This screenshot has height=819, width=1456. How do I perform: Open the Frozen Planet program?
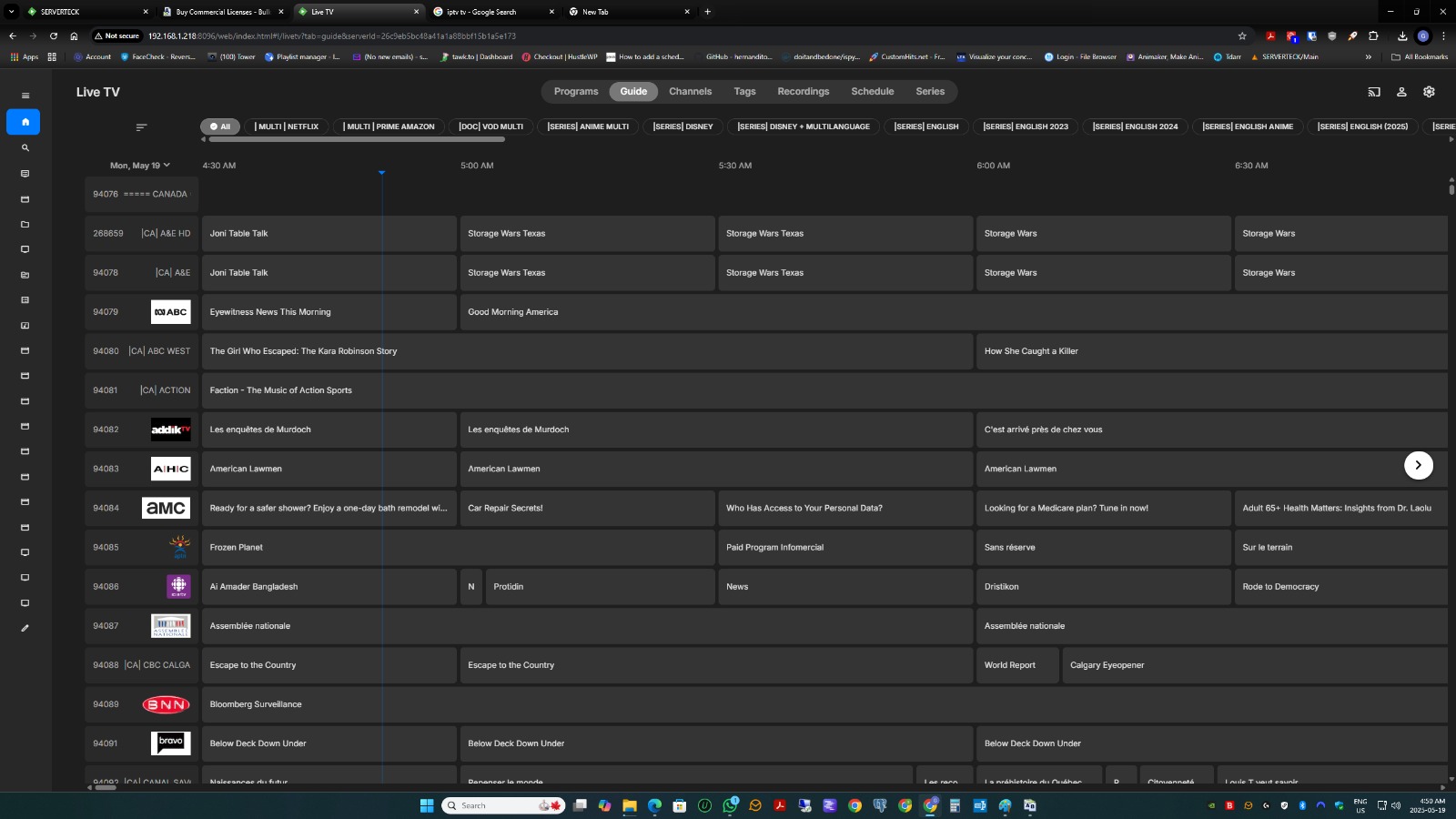click(x=458, y=547)
